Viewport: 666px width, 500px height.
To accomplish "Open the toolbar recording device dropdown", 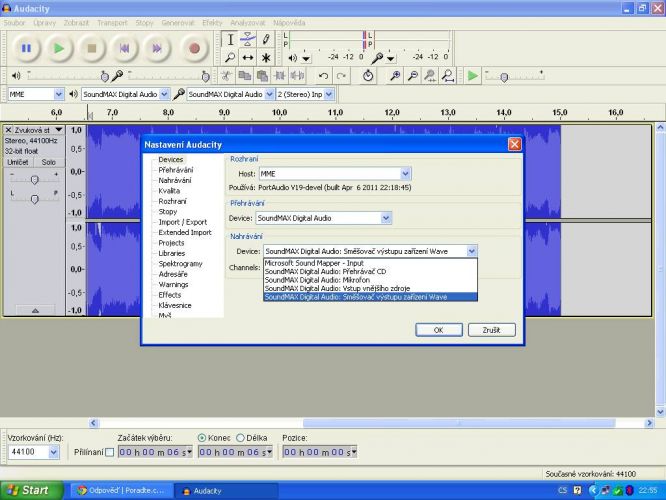I will pyautogui.click(x=269, y=94).
